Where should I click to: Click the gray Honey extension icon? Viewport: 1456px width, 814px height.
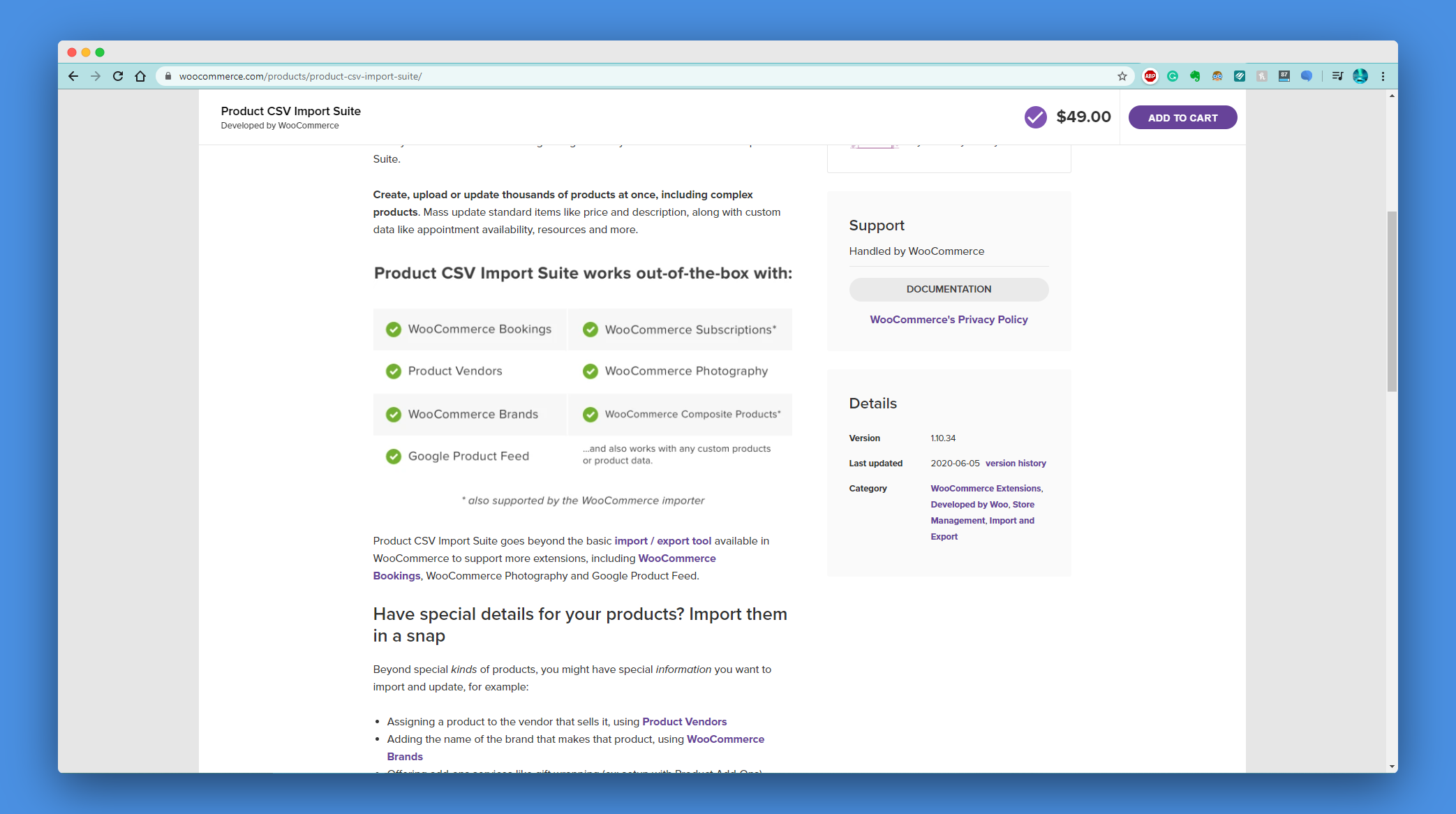point(1262,76)
